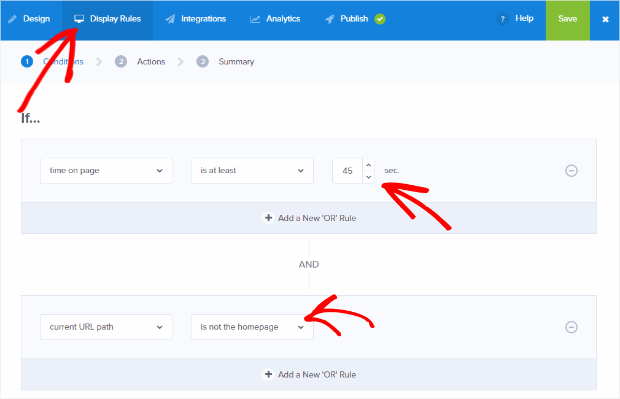Decrease seconds with the down stepper arrow
This screenshot has height=399, width=620.
tap(369, 177)
